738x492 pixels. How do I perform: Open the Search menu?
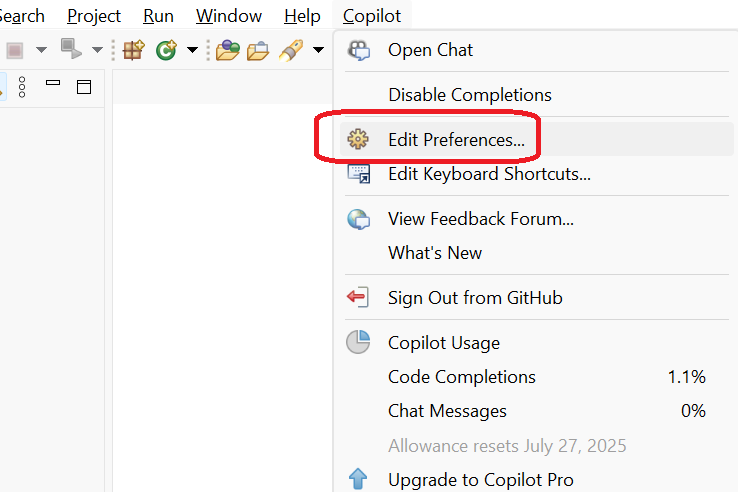[x=22, y=16]
